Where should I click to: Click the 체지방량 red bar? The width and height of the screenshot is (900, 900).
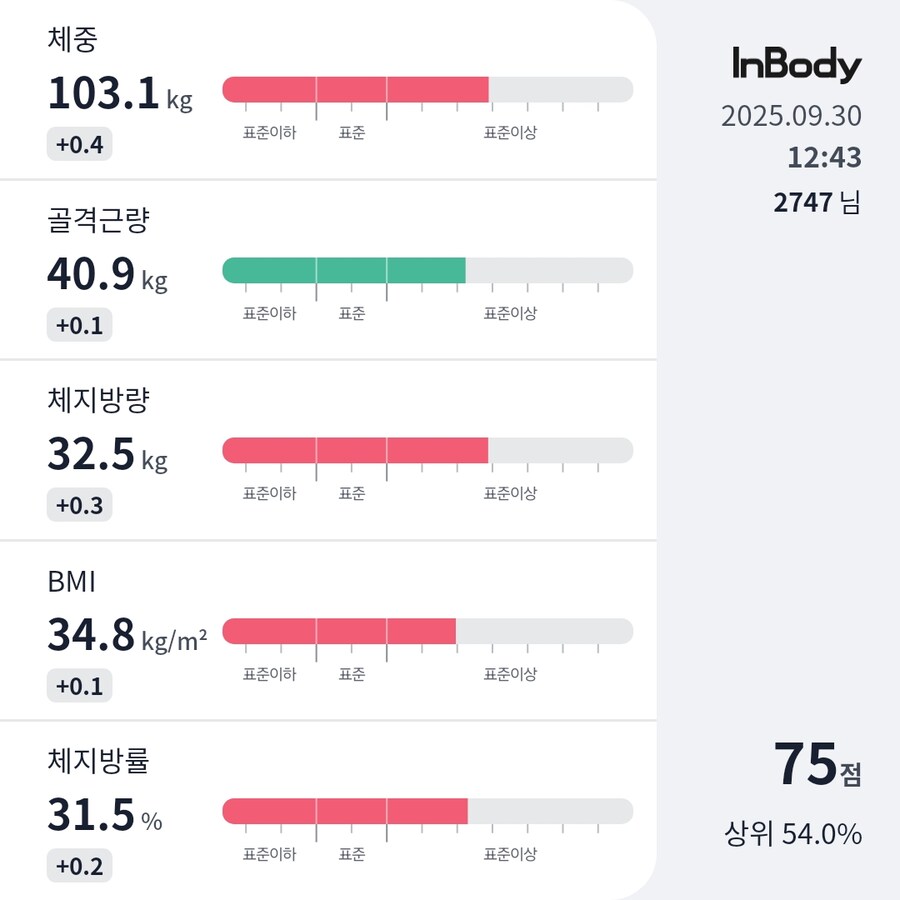(x=355, y=450)
